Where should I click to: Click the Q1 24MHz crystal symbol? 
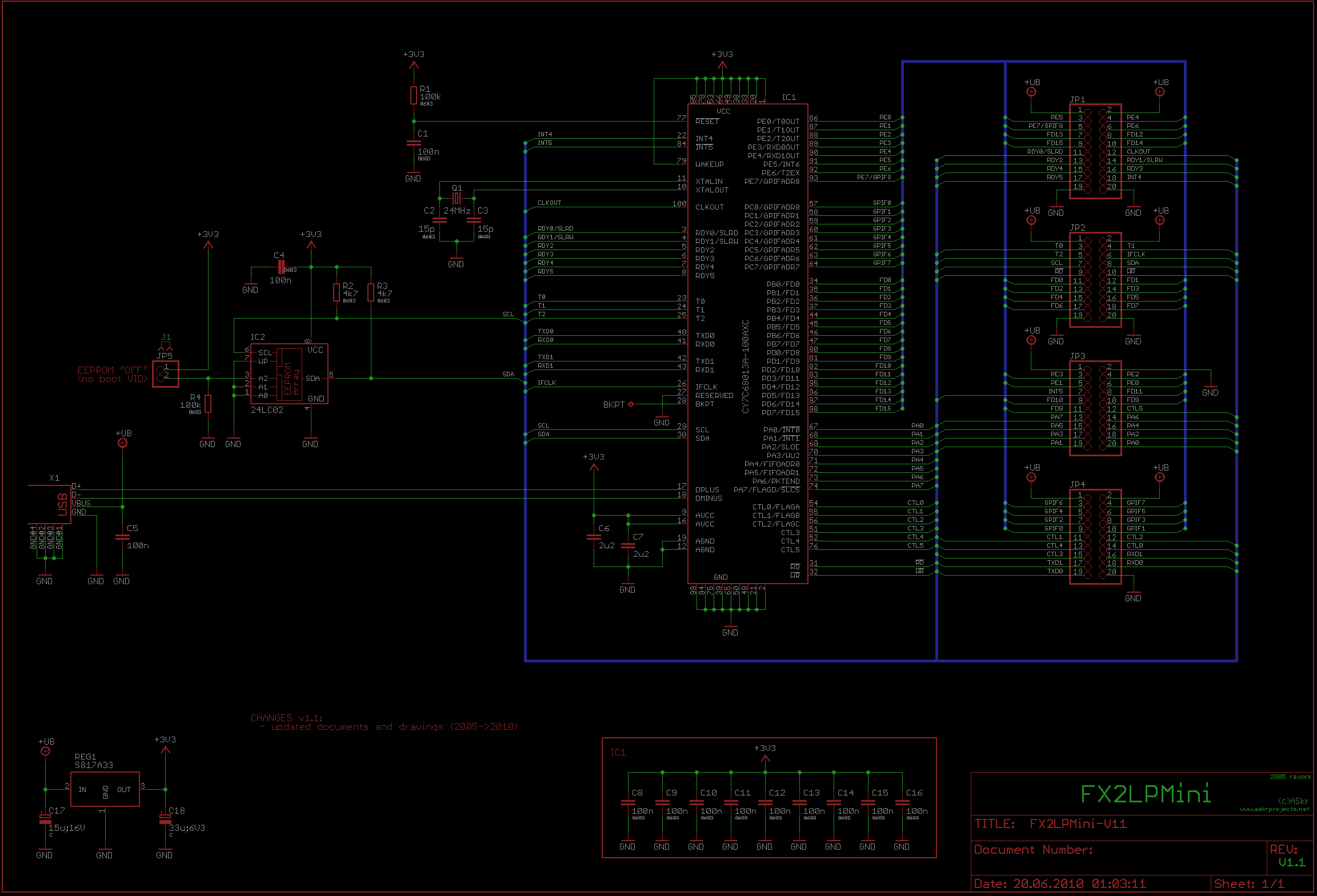point(456,198)
